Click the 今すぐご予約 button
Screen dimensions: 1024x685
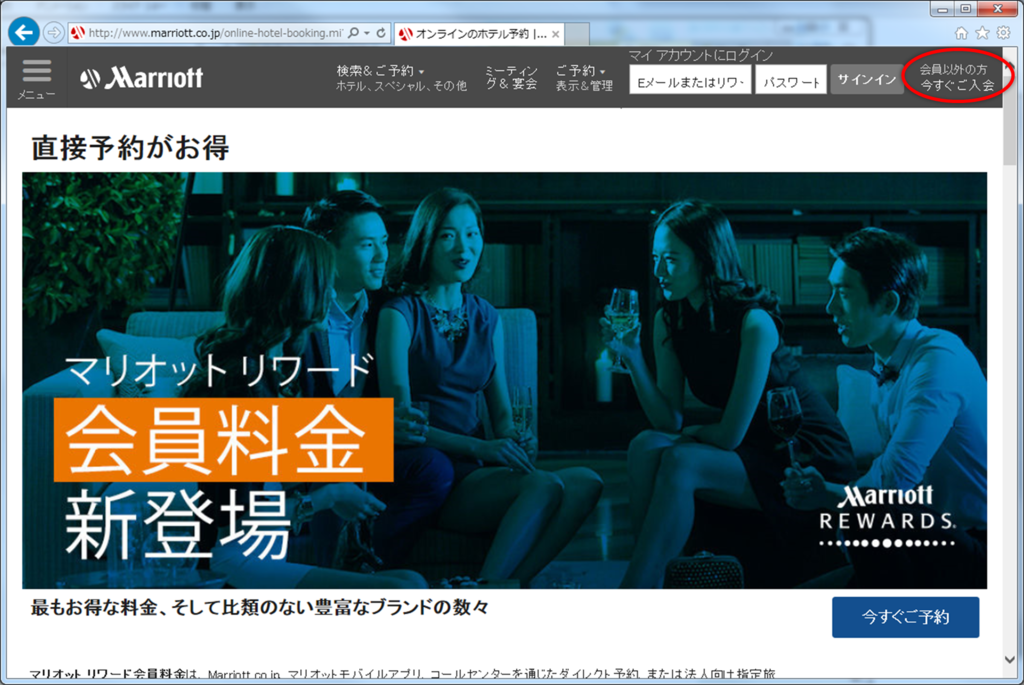tap(905, 617)
